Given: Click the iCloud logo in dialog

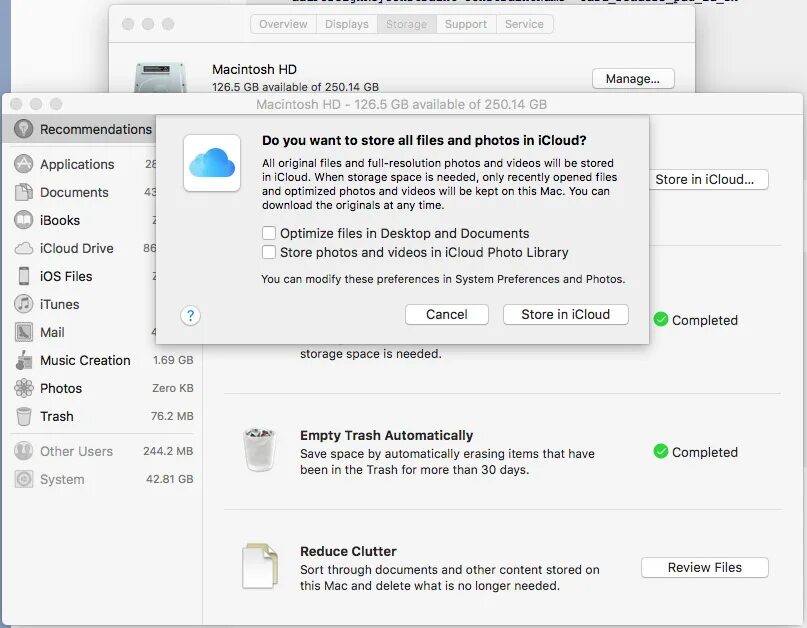Looking at the screenshot, I should [x=212, y=163].
